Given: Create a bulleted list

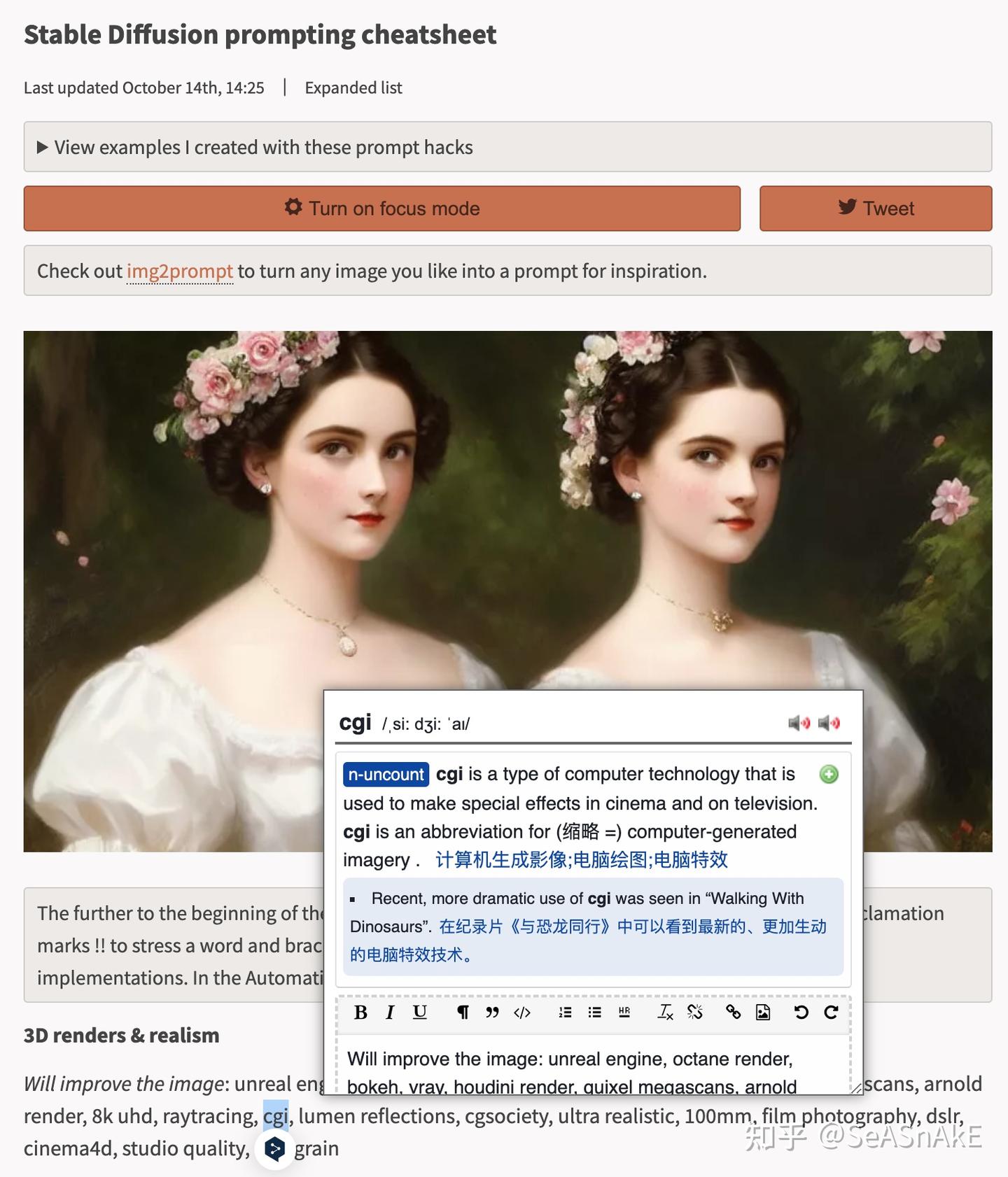Looking at the screenshot, I should click(594, 1013).
